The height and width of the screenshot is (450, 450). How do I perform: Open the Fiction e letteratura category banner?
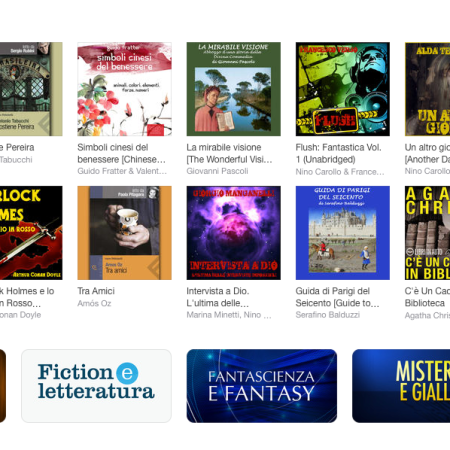[96, 386]
